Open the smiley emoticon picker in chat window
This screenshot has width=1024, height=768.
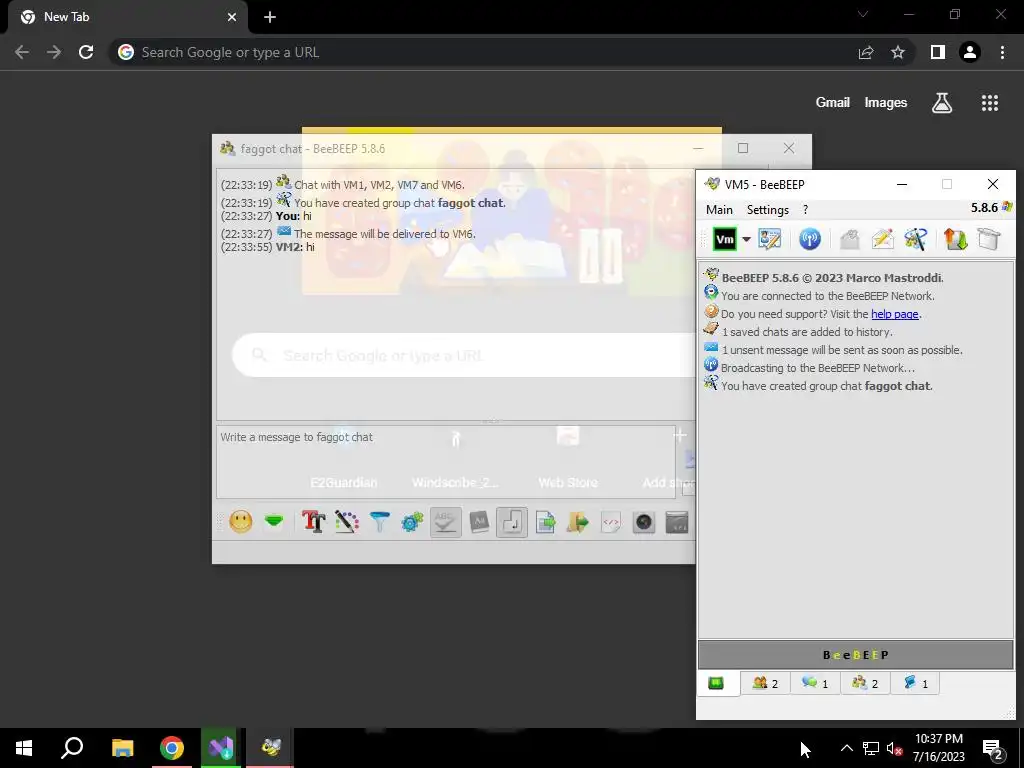(x=240, y=522)
